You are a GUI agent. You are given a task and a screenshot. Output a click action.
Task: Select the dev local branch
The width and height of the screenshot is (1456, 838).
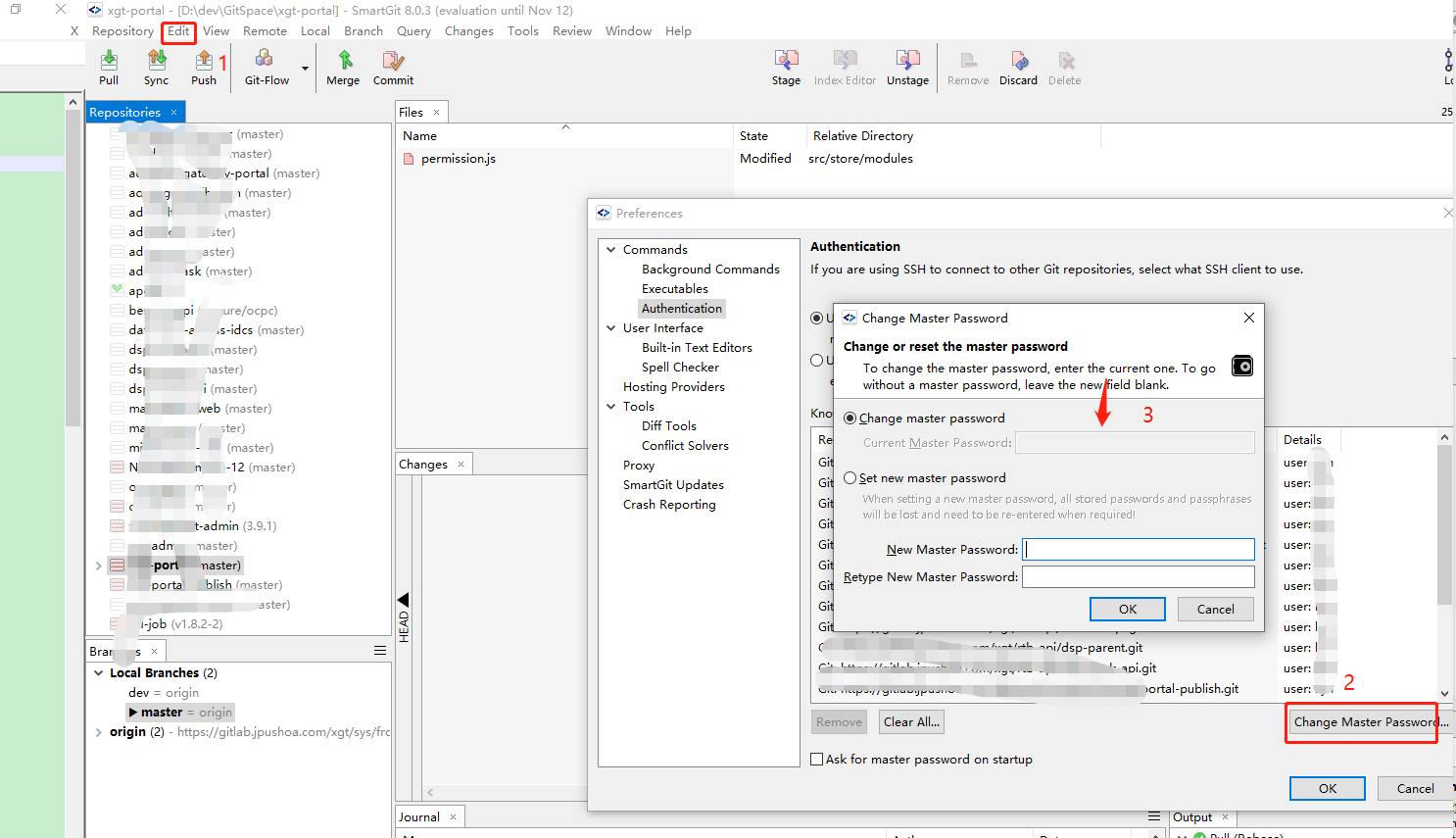coord(164,693)
